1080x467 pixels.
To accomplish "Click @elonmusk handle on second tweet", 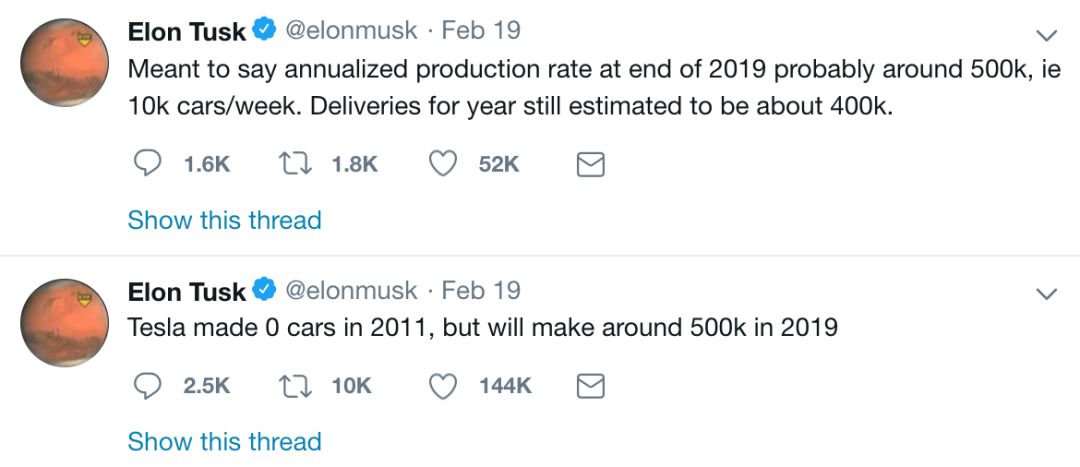I will [x=351, y=290].
